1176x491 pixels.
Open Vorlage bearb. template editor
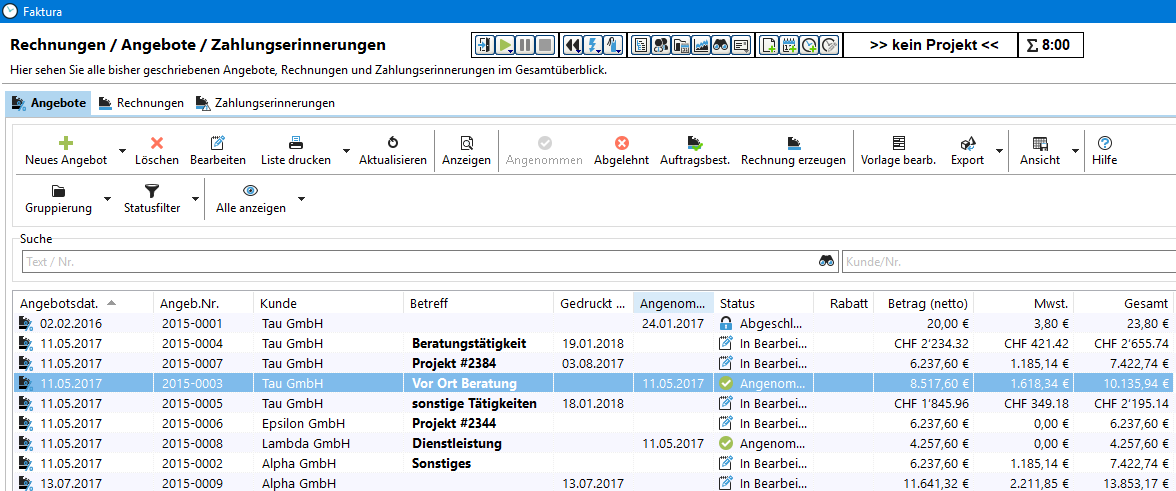(x=898, y=144)
